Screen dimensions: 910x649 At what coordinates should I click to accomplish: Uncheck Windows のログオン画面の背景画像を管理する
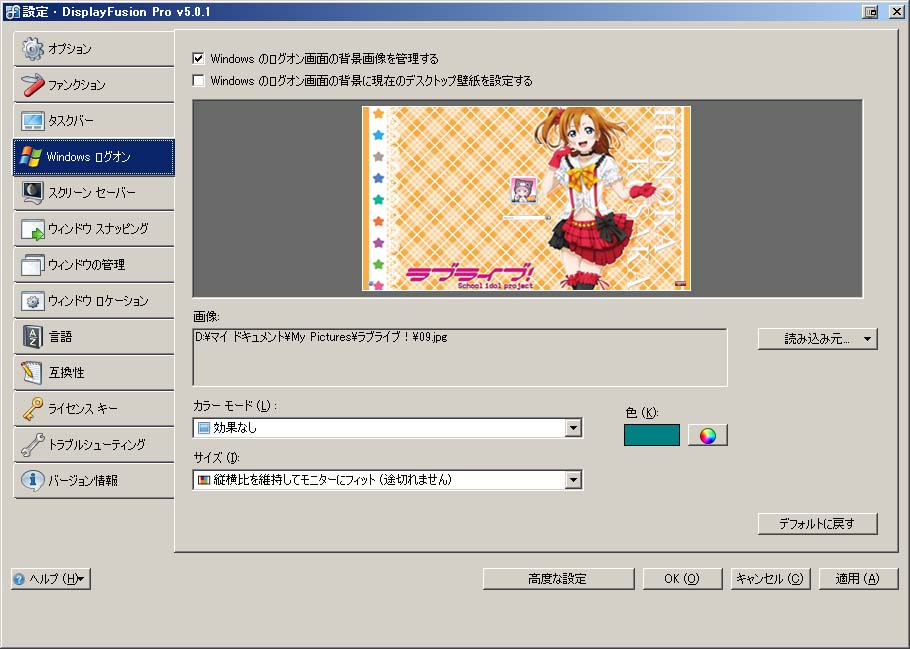pyautogui.click(x=195, y=58)
